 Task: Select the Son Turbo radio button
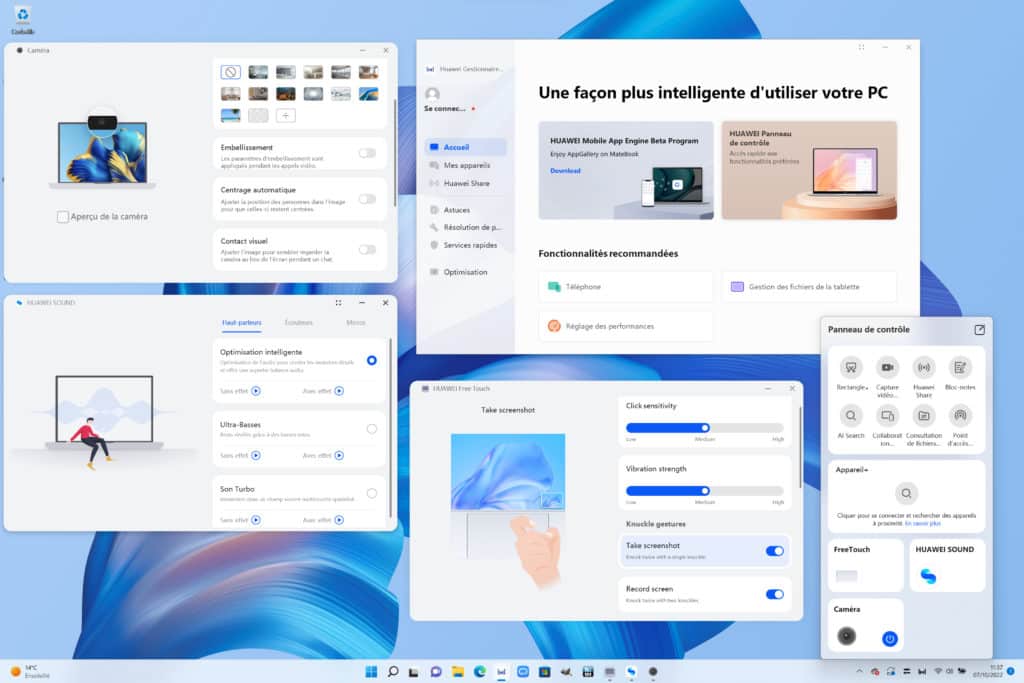pos(372,494)
